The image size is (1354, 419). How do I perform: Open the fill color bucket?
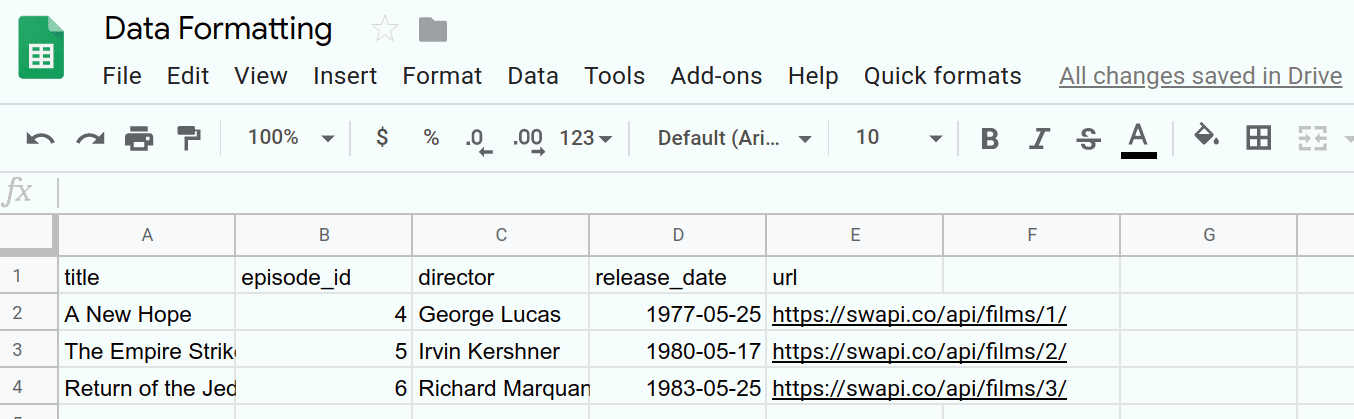[x=1207, y=137]
